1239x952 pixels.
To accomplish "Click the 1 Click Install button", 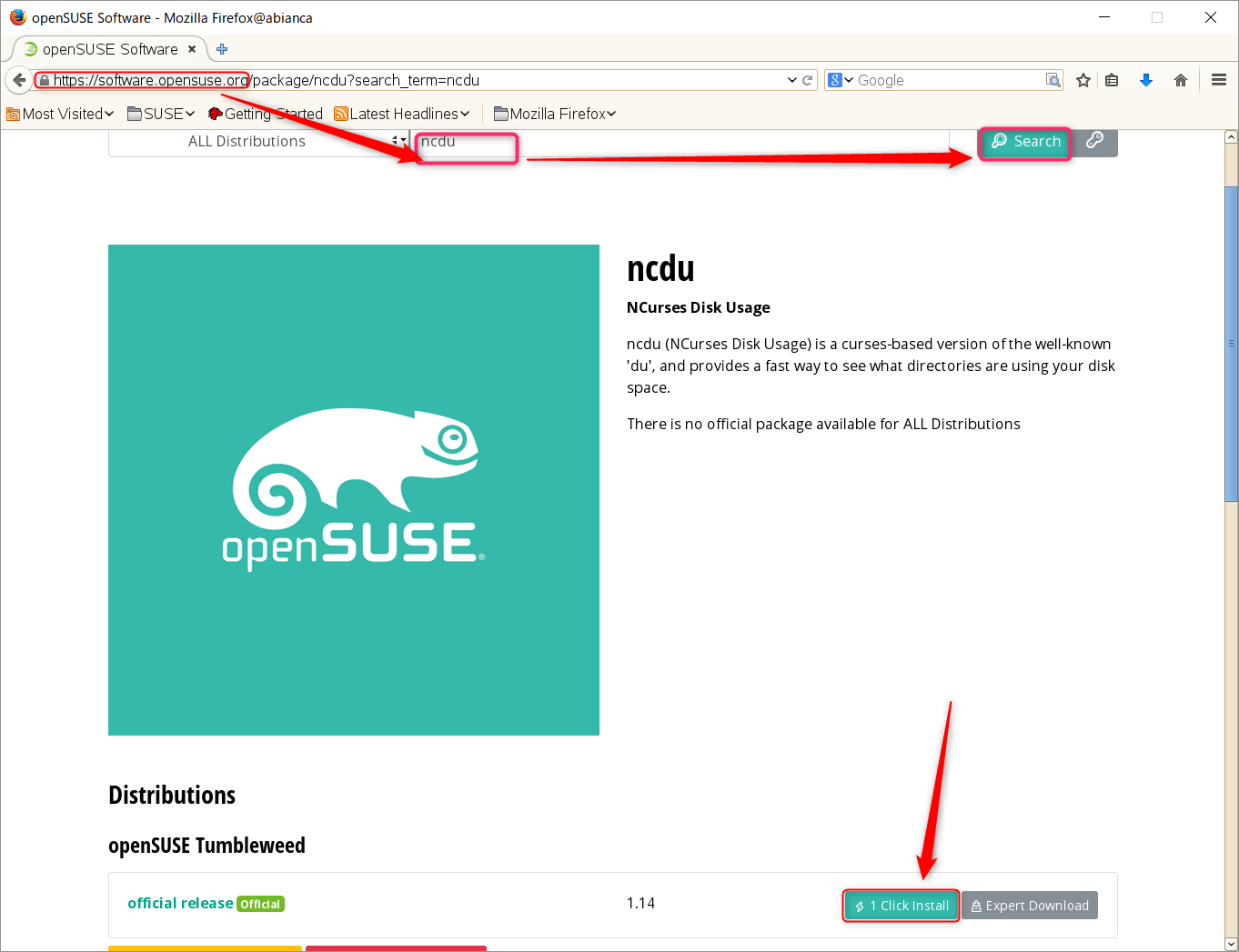I will pyautogui.click(x=902, y=906).
